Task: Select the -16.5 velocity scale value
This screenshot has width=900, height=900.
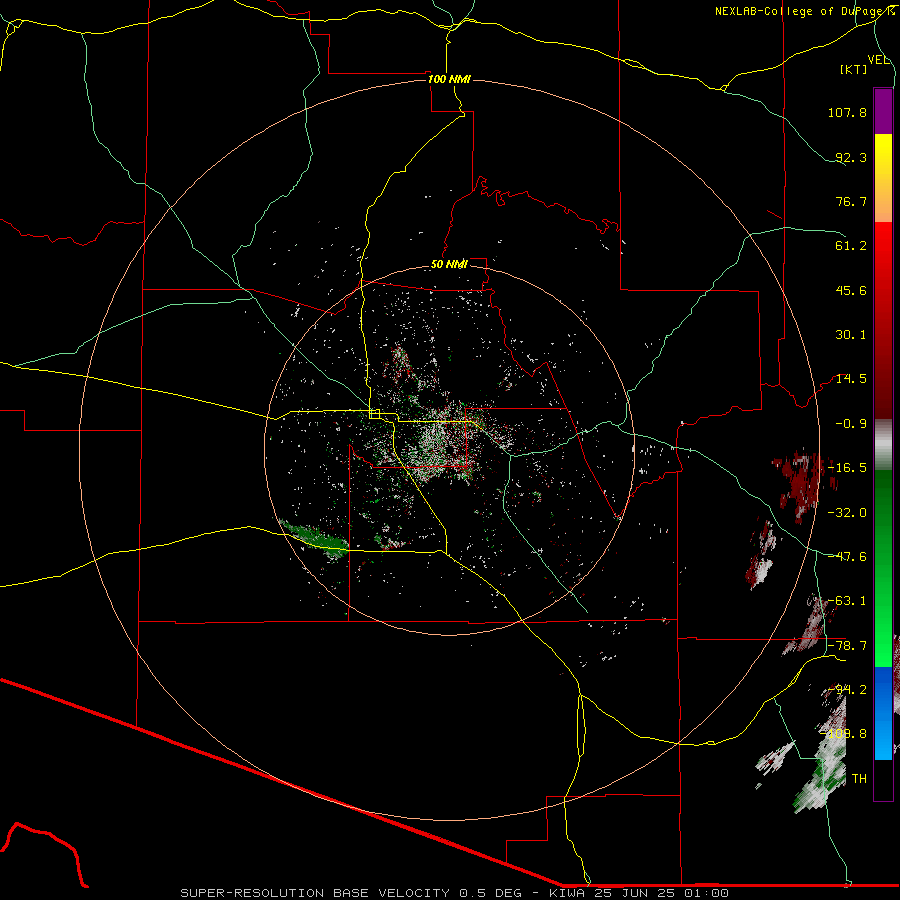Action: coord(847,468)
